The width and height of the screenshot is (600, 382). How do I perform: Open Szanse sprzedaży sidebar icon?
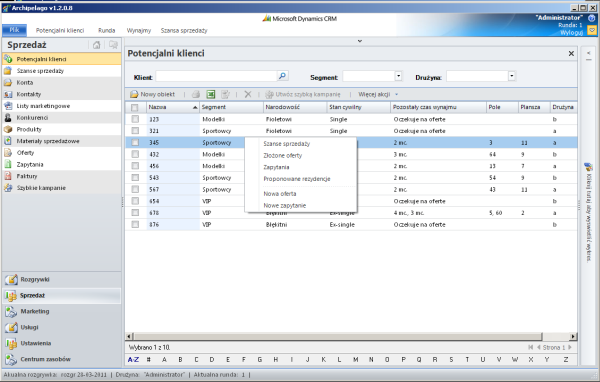point(8,71)
